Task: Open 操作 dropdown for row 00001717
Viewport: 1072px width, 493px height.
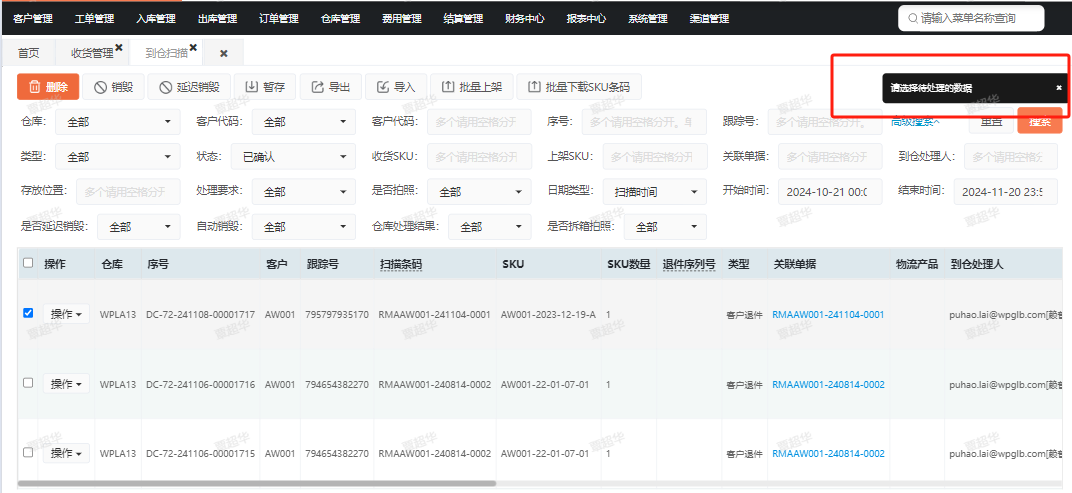Action: 66,314
